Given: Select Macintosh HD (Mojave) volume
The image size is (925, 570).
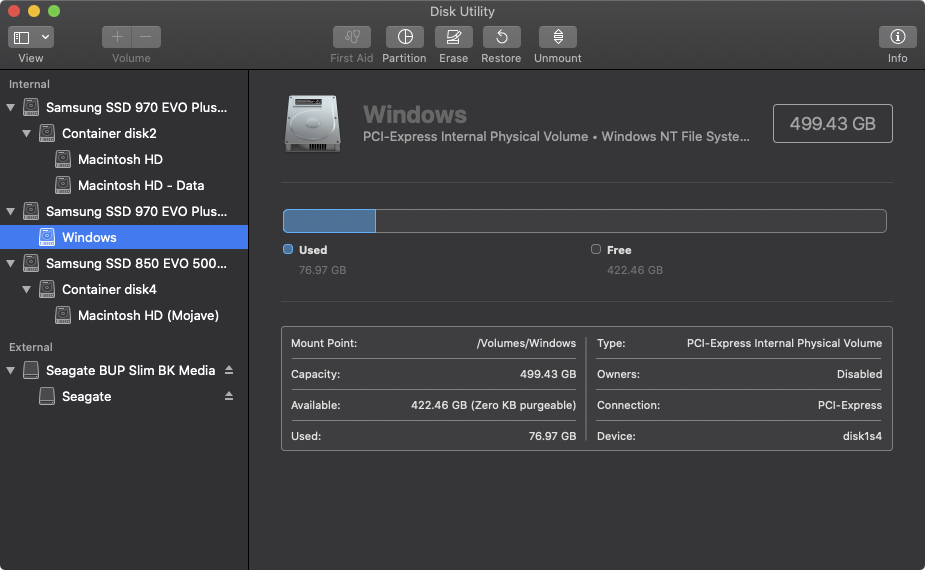Looking at the screenshot, I should pos(148,315).
